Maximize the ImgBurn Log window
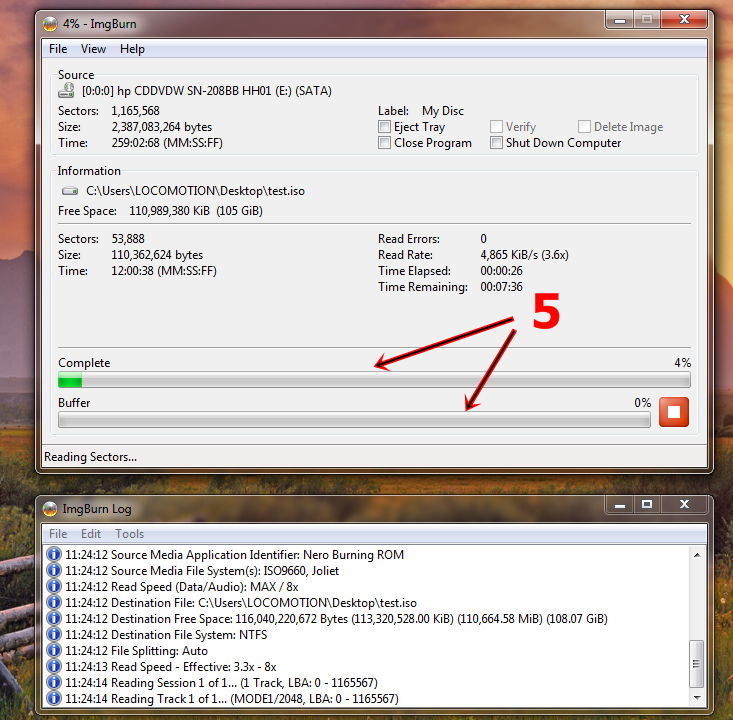The height and width of the screenshot is (720, 733). click(647, 504)
